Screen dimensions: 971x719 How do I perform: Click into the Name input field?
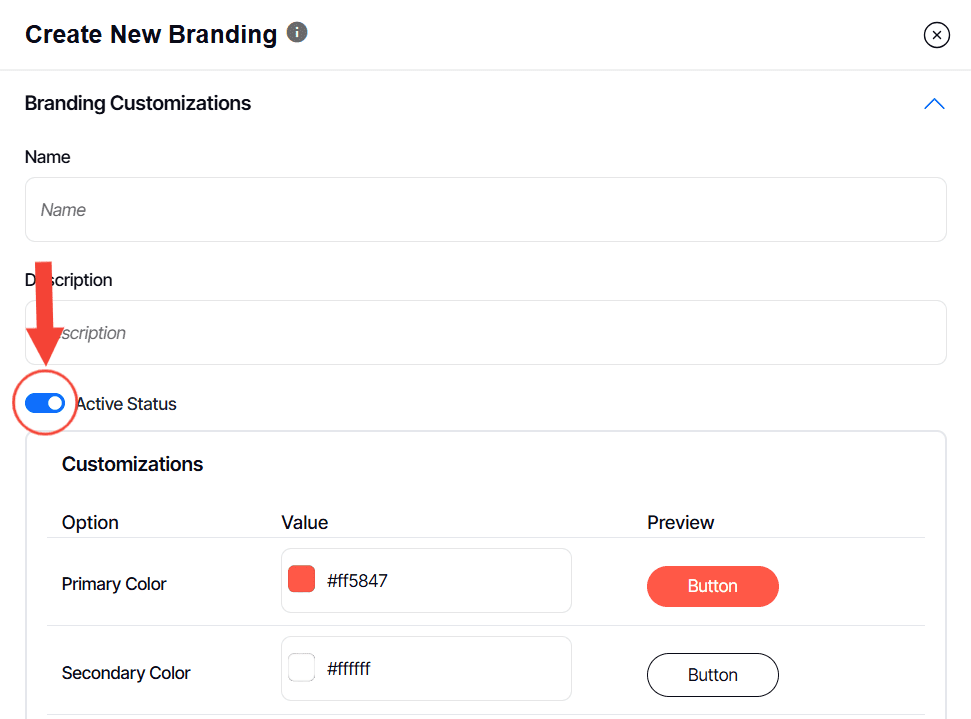coord(485,210)
